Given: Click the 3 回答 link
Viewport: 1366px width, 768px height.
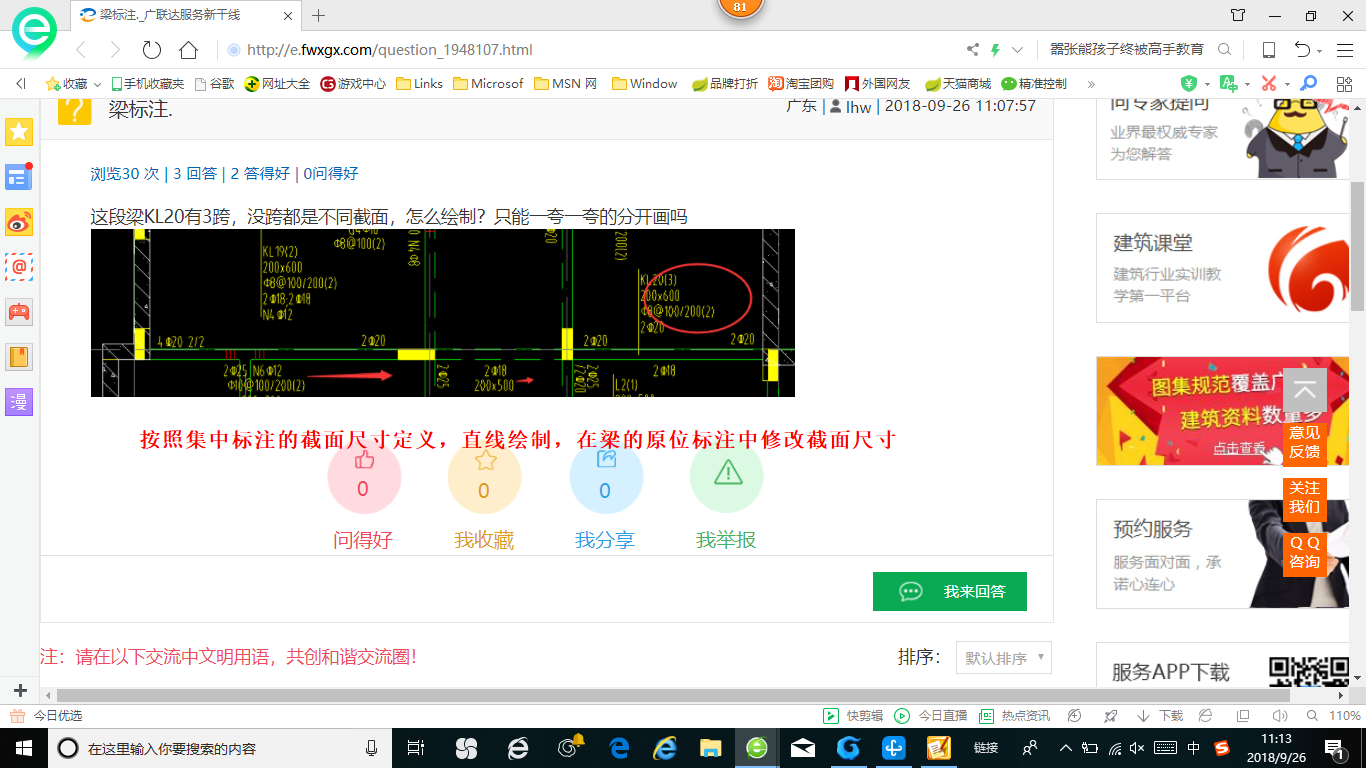Looking at the screenshot, I should pyautogui.click(x=195, y=173).
